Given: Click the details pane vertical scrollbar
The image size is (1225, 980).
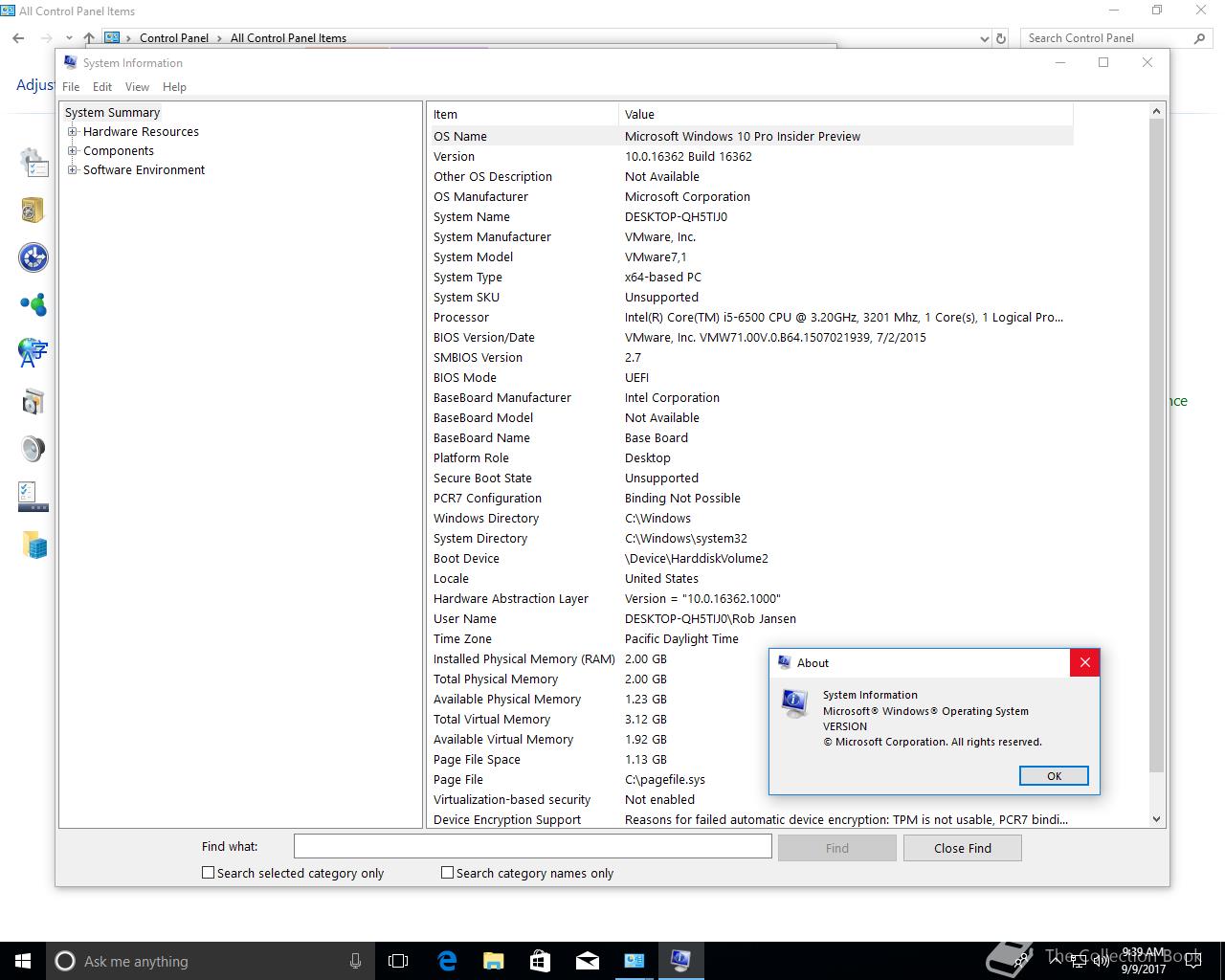Looking at the screenshot, I should pos(1156,445).
